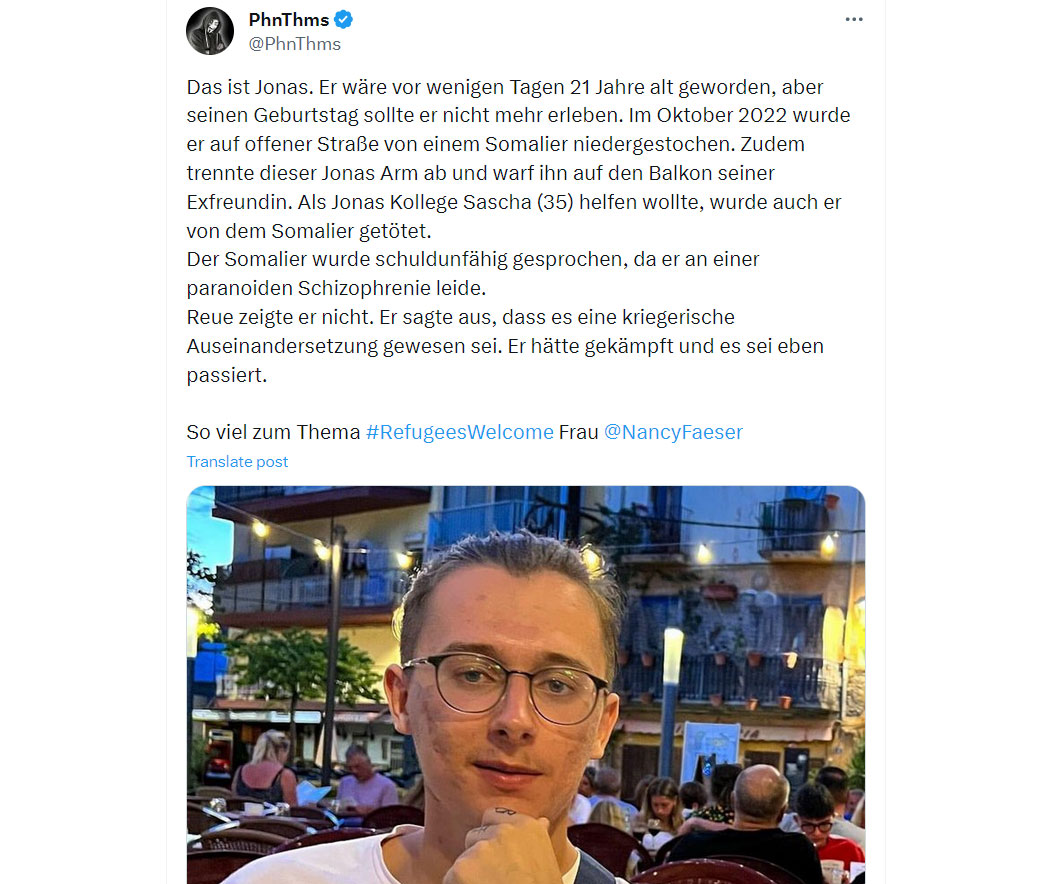Click the eyeglasses in the photo
This screenshot has height=884, width=1050.
click(507, 688)
